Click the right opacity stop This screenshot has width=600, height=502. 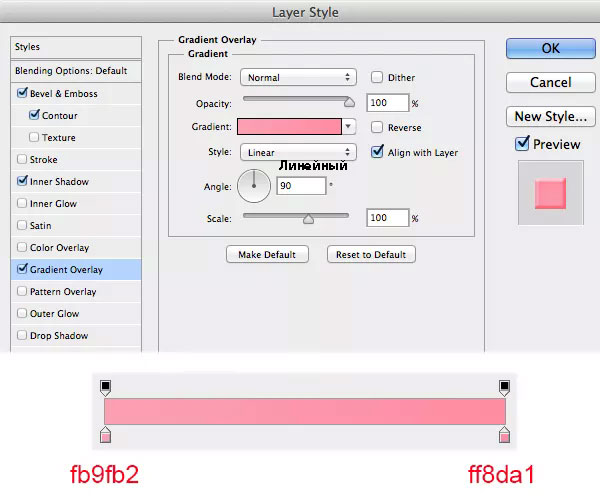tap(504, 388)
